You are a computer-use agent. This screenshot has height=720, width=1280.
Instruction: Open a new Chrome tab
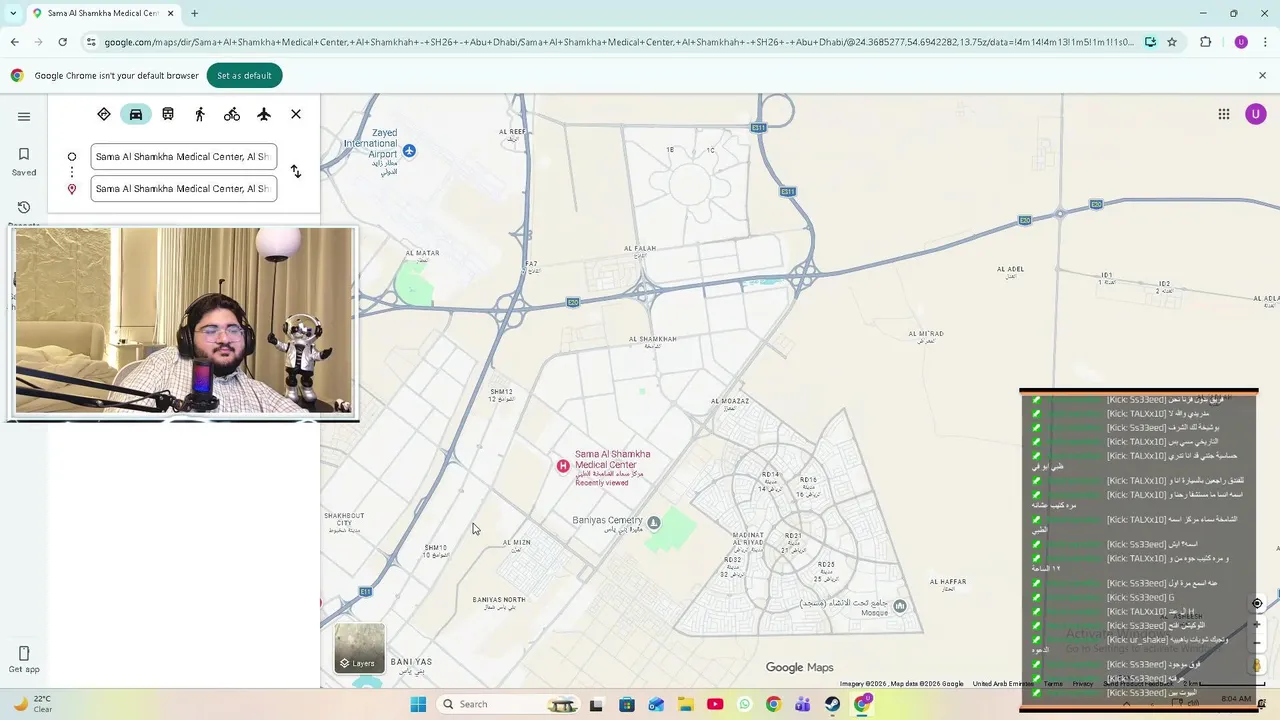pyautogui.click(x=194, y=13)
